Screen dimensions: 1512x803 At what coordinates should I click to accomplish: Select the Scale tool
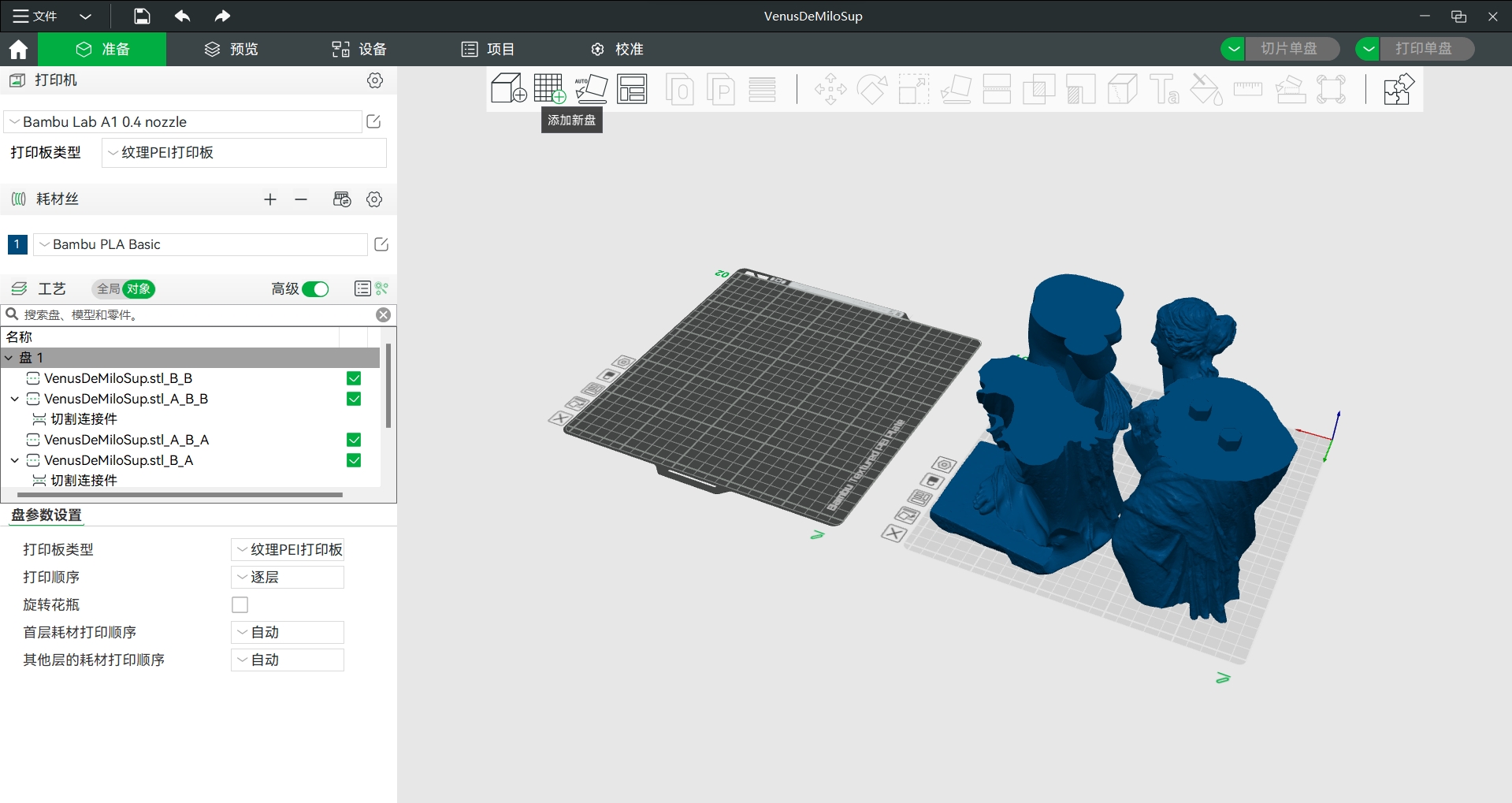pyautogui.click(x=914, y=89)
